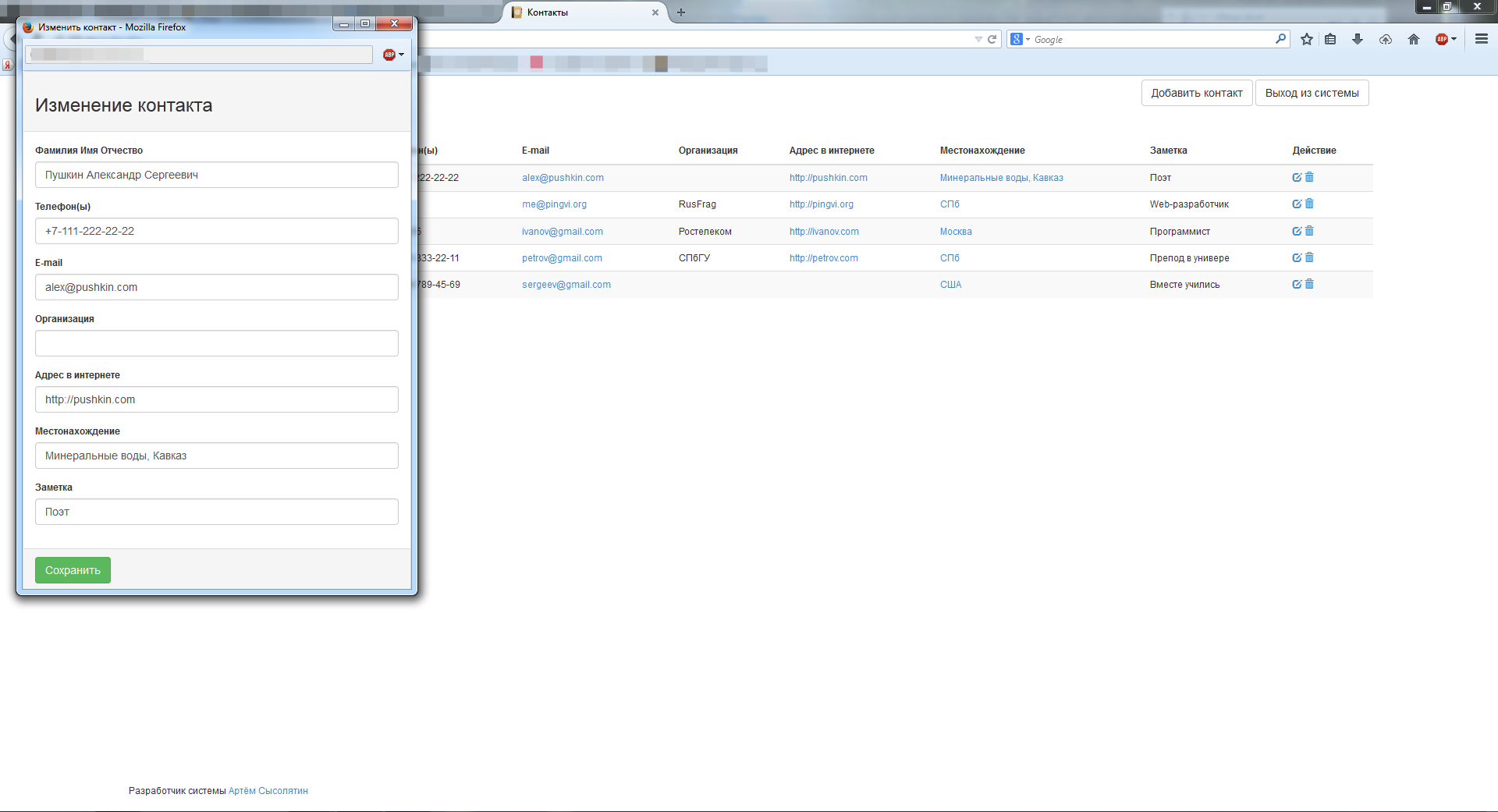Focus the E-mail input field in form
This screenshot has width=1498, height=812.
pos(217,287)
